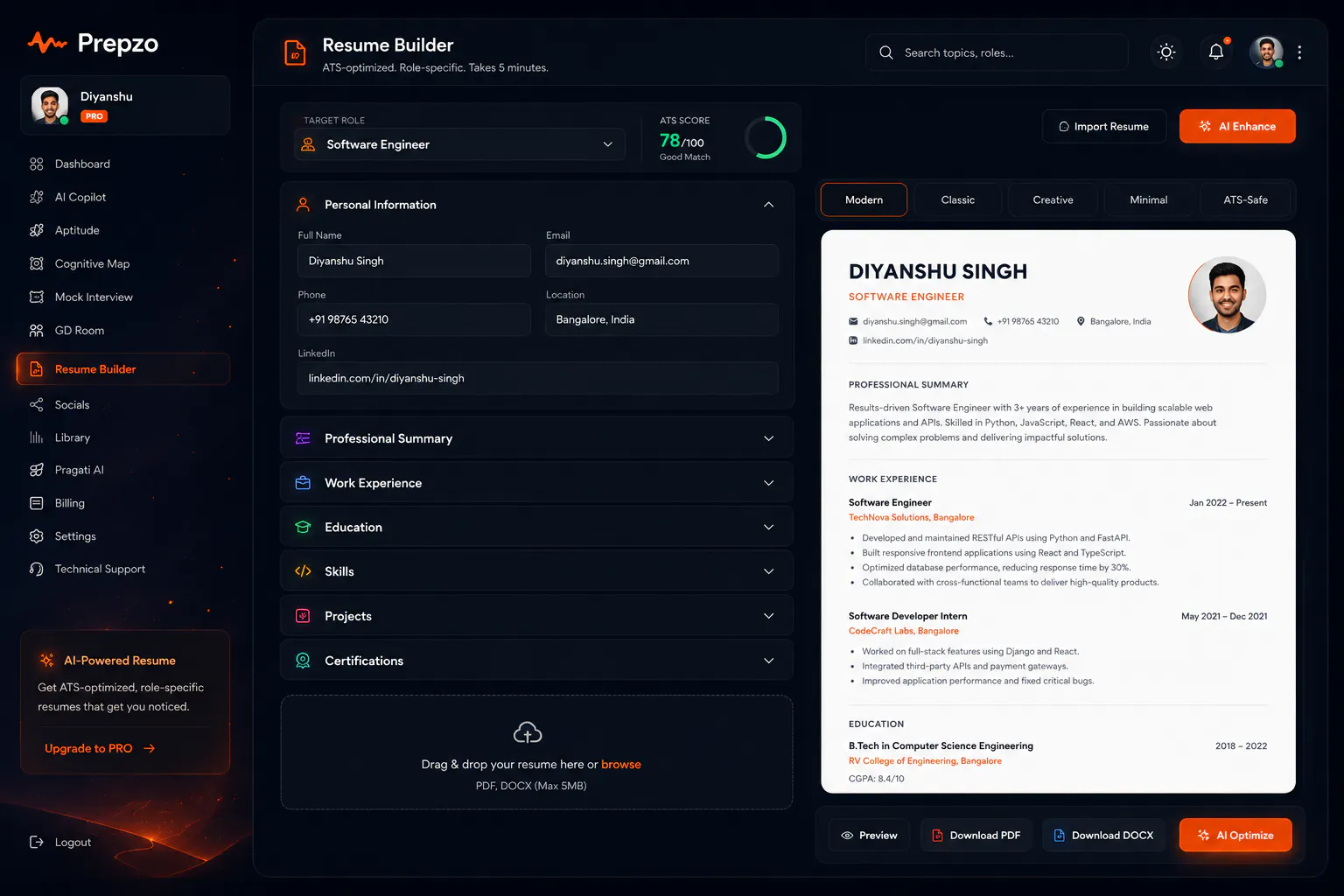The image size is (1344, 896).
Task: Click the search topics, roles field
Action: 997,52
